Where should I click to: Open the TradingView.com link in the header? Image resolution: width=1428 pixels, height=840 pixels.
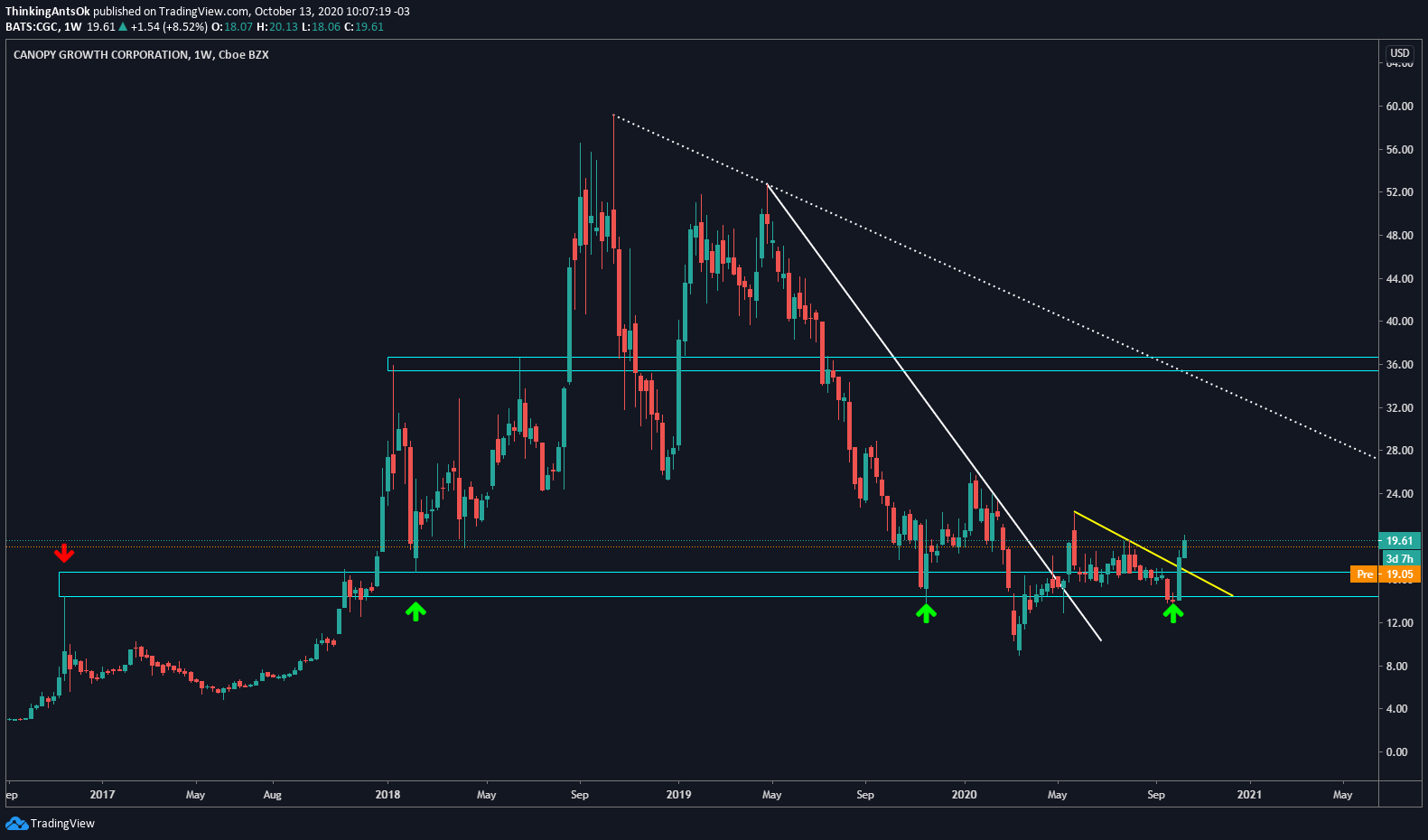tap(204, 12)
